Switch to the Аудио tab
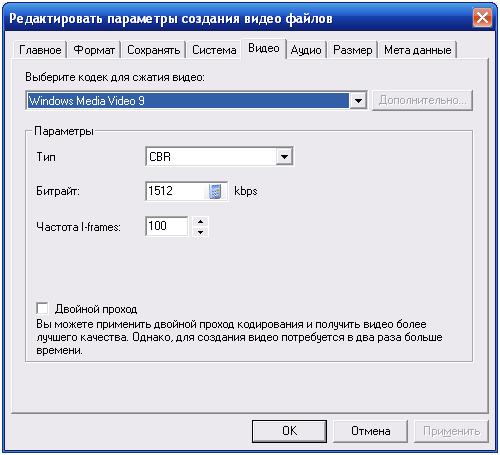Image resolution: width=500 pixels, height=455 pixels. [306, 50]
